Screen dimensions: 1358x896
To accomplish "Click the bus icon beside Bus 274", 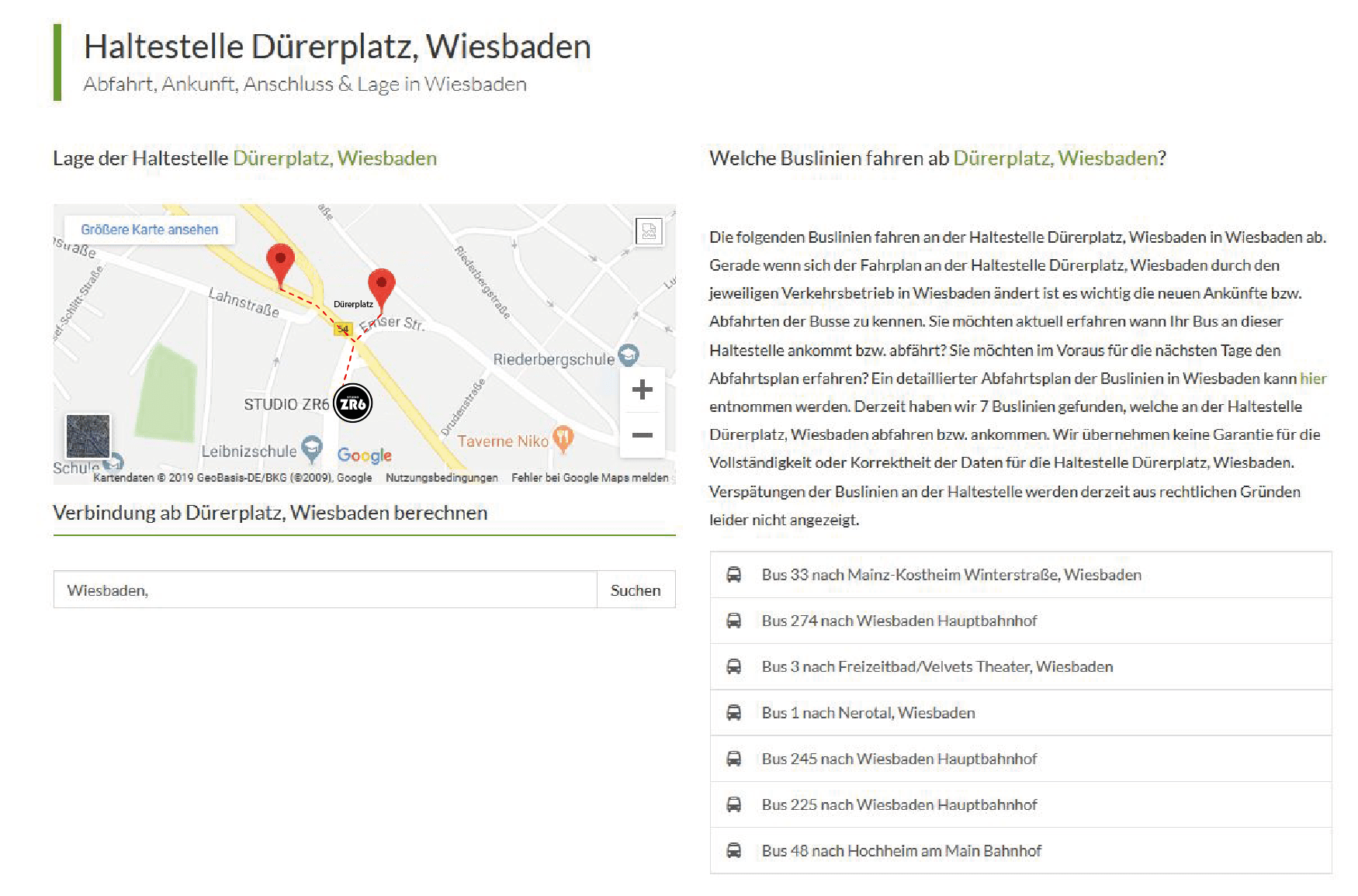I will pyautogui.click(x=733, y=621).
